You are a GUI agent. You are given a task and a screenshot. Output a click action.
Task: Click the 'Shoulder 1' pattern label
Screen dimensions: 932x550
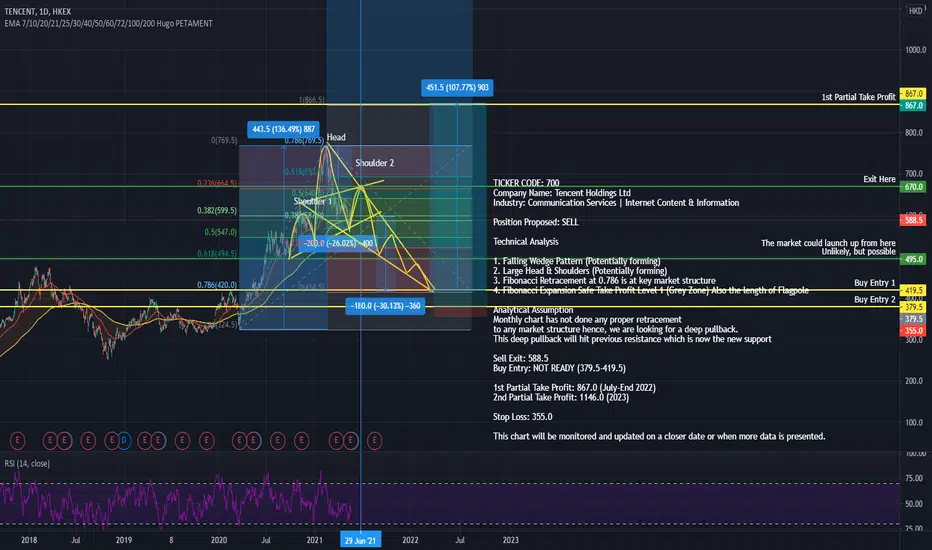coord(313,202)
